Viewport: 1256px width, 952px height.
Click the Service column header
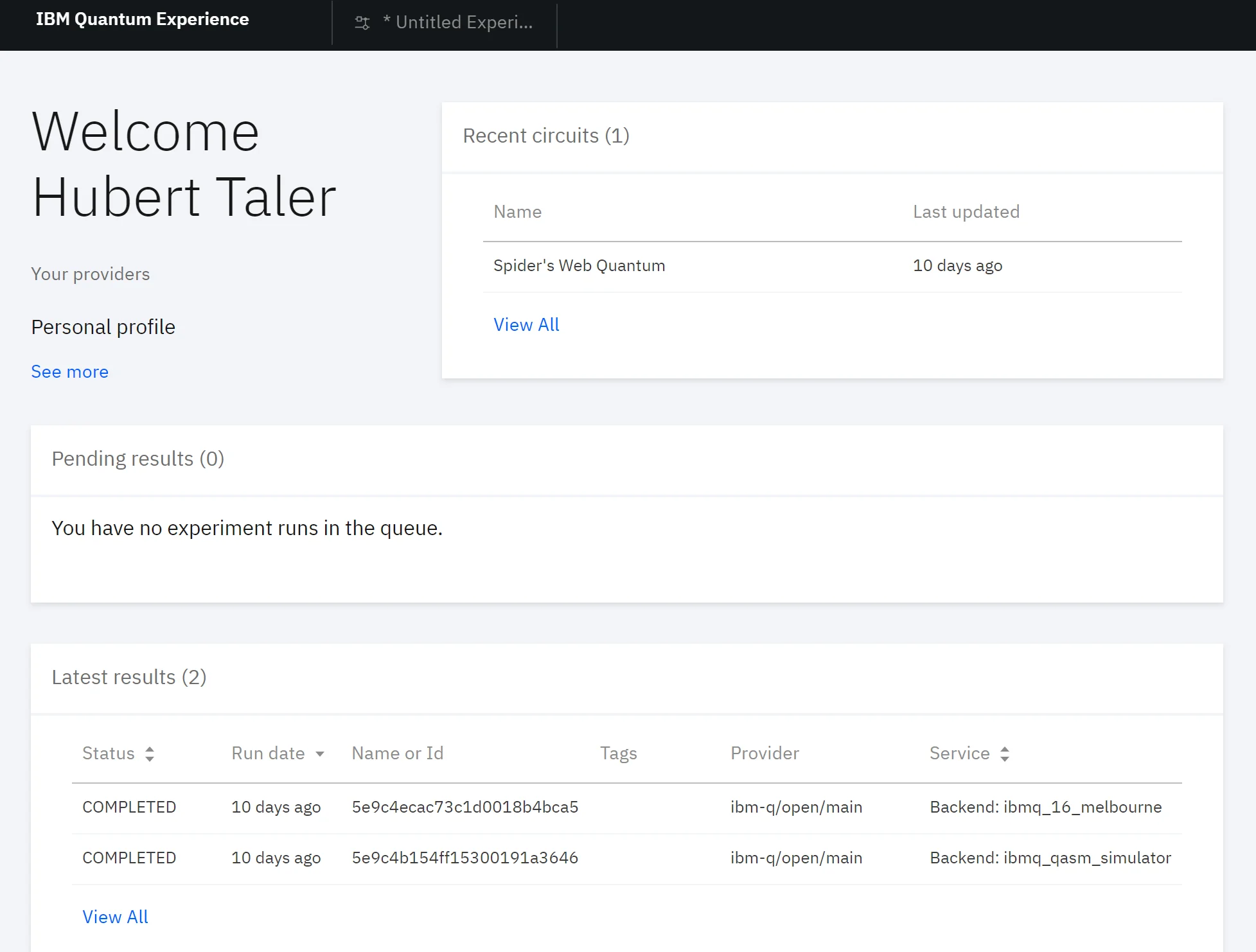point(959,754)
